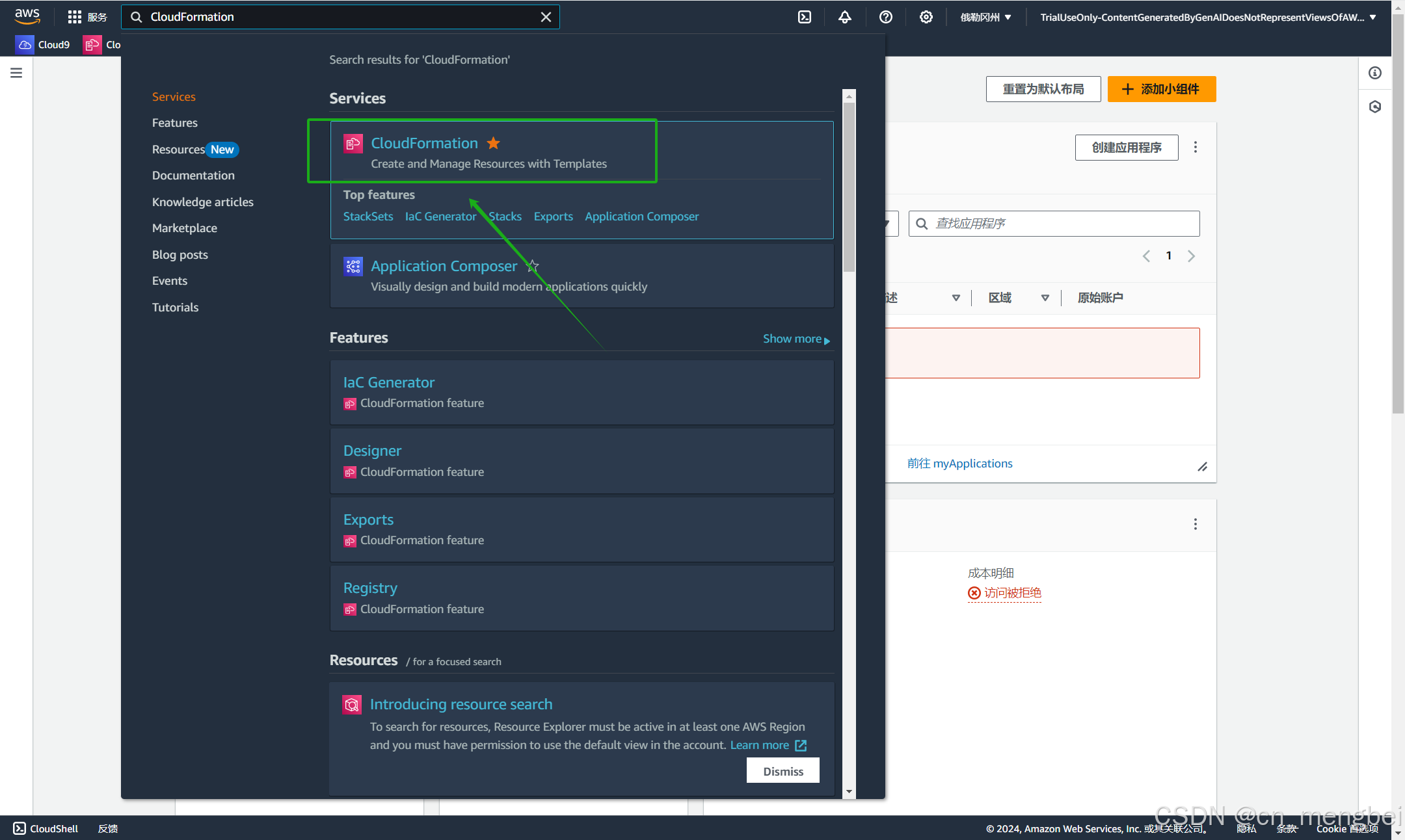Open the Exports top feature link
The image size is (1405, 840).
[554, 217]
